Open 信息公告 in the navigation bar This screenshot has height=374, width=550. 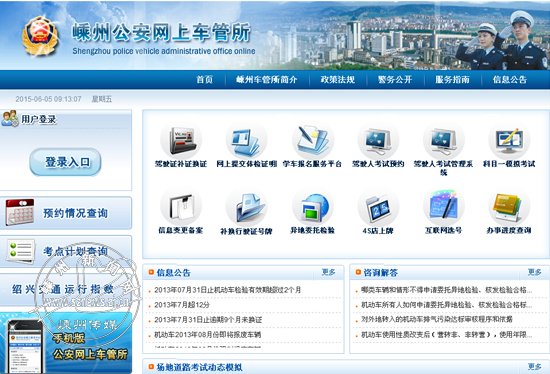pos(510,80)
